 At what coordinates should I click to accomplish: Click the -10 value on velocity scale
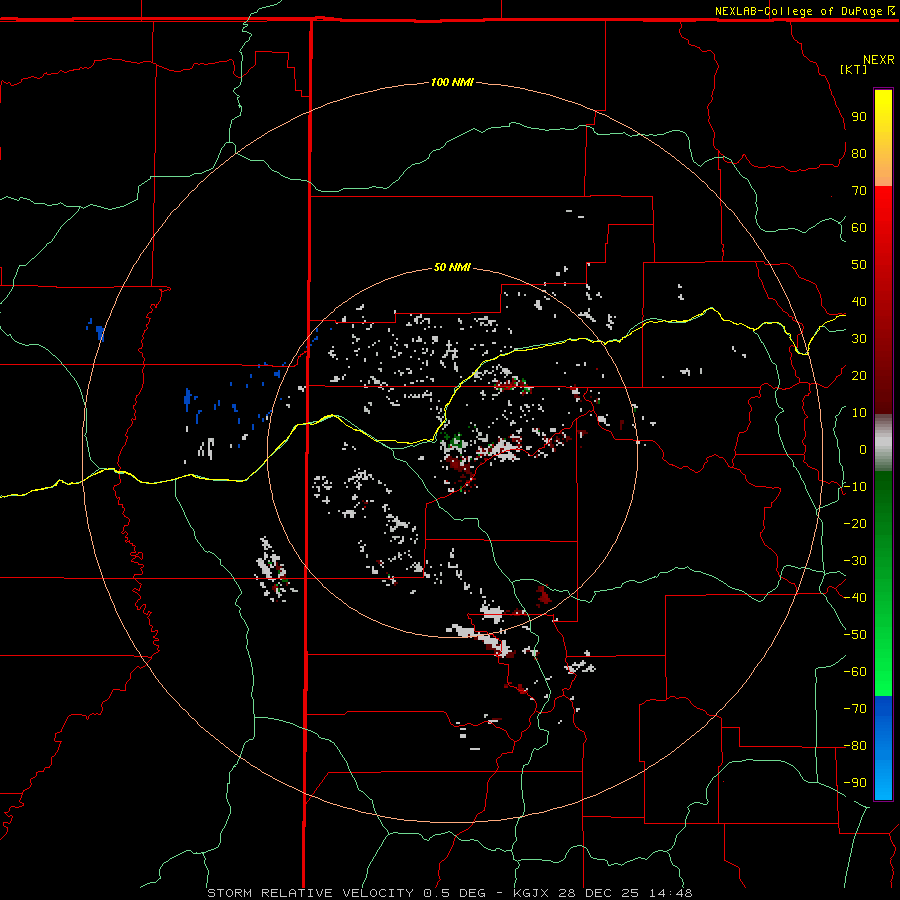(x=855, y=487)
